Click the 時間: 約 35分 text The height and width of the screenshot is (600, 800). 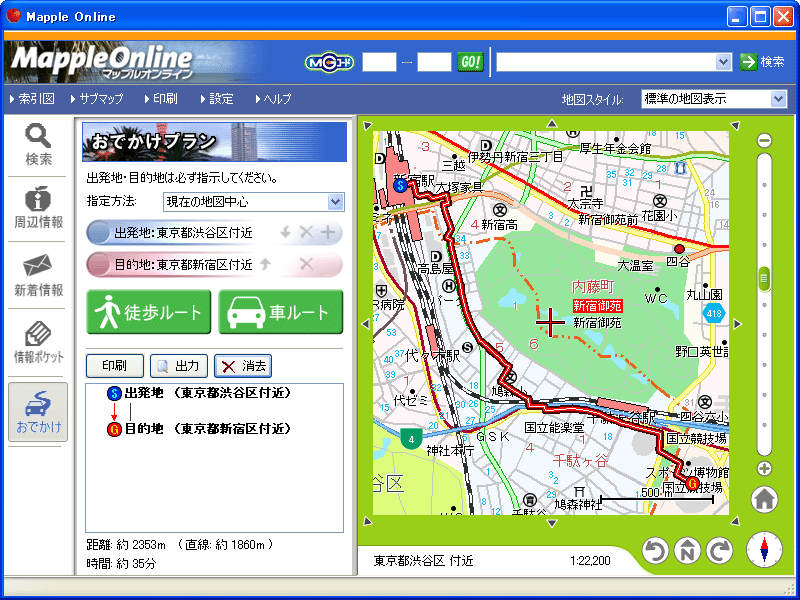(121, 564)
